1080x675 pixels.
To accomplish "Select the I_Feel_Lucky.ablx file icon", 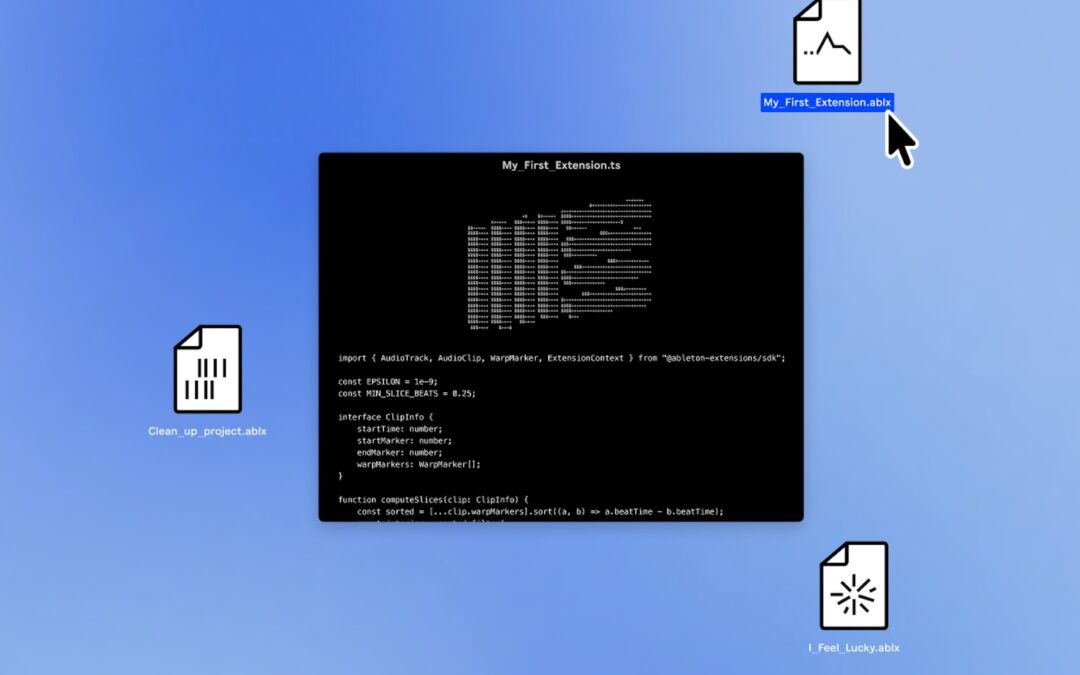I will 854,585.
